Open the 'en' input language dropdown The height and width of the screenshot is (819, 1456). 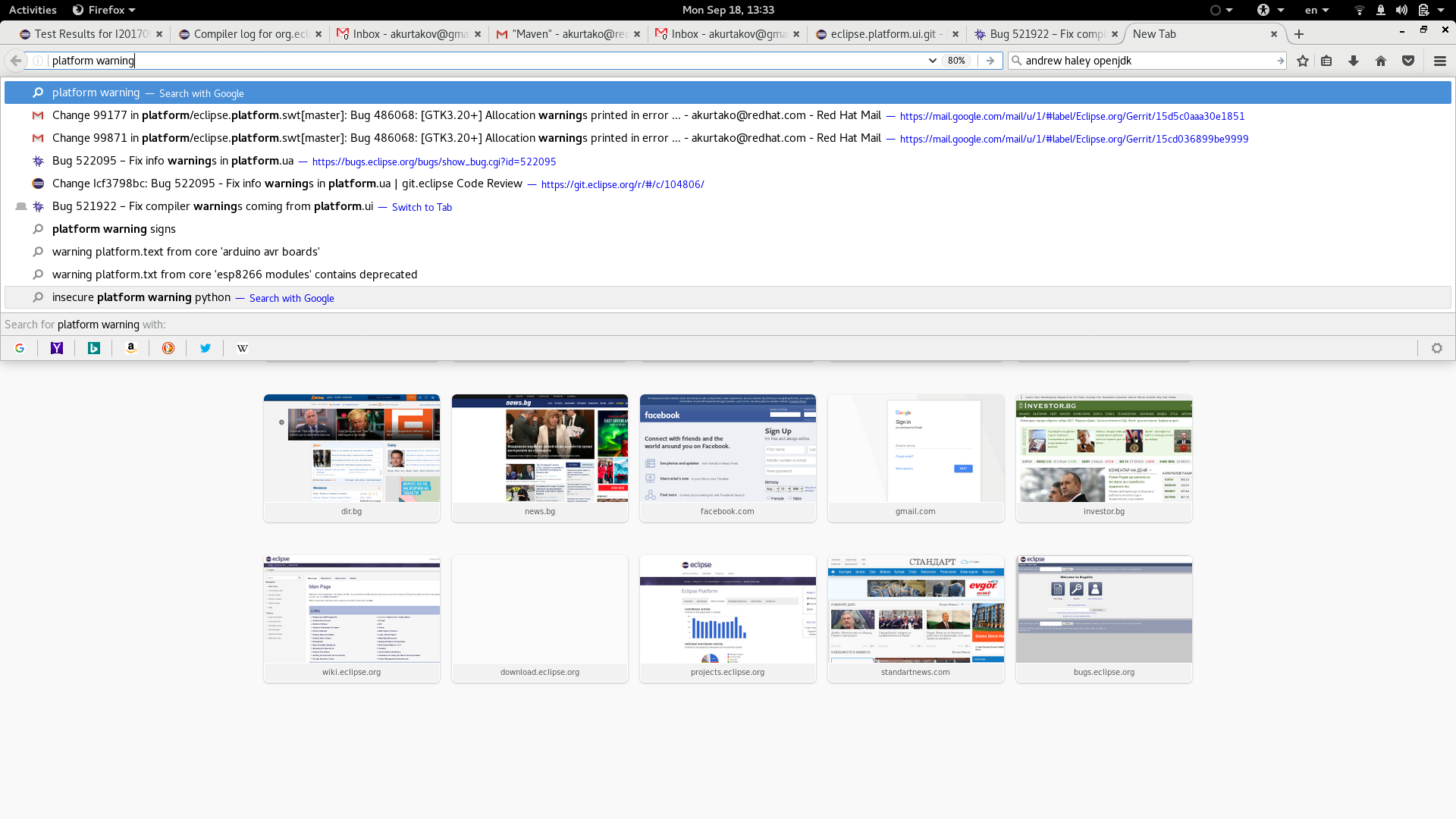1316,10
